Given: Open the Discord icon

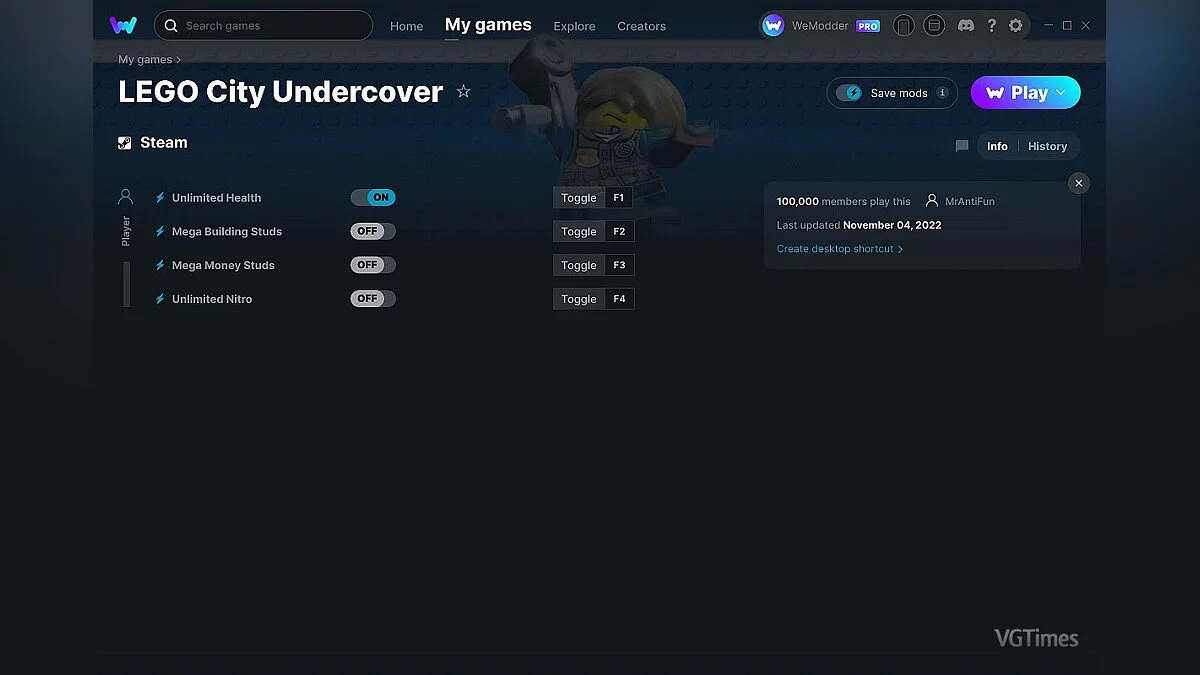Looking at the screenshot, I should (x=966, y=26).
